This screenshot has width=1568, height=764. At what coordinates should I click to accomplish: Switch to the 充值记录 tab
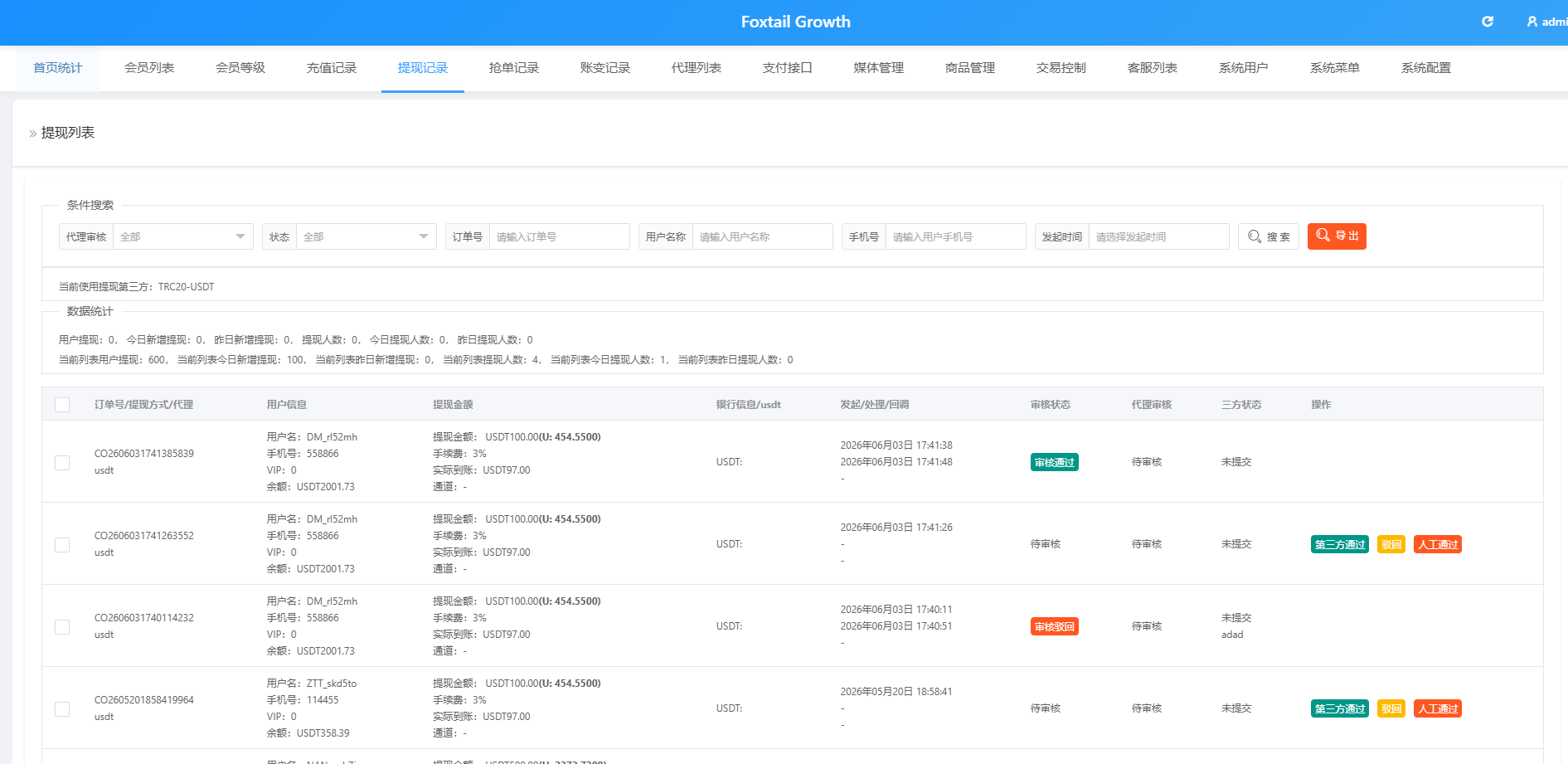coord(332,68)
